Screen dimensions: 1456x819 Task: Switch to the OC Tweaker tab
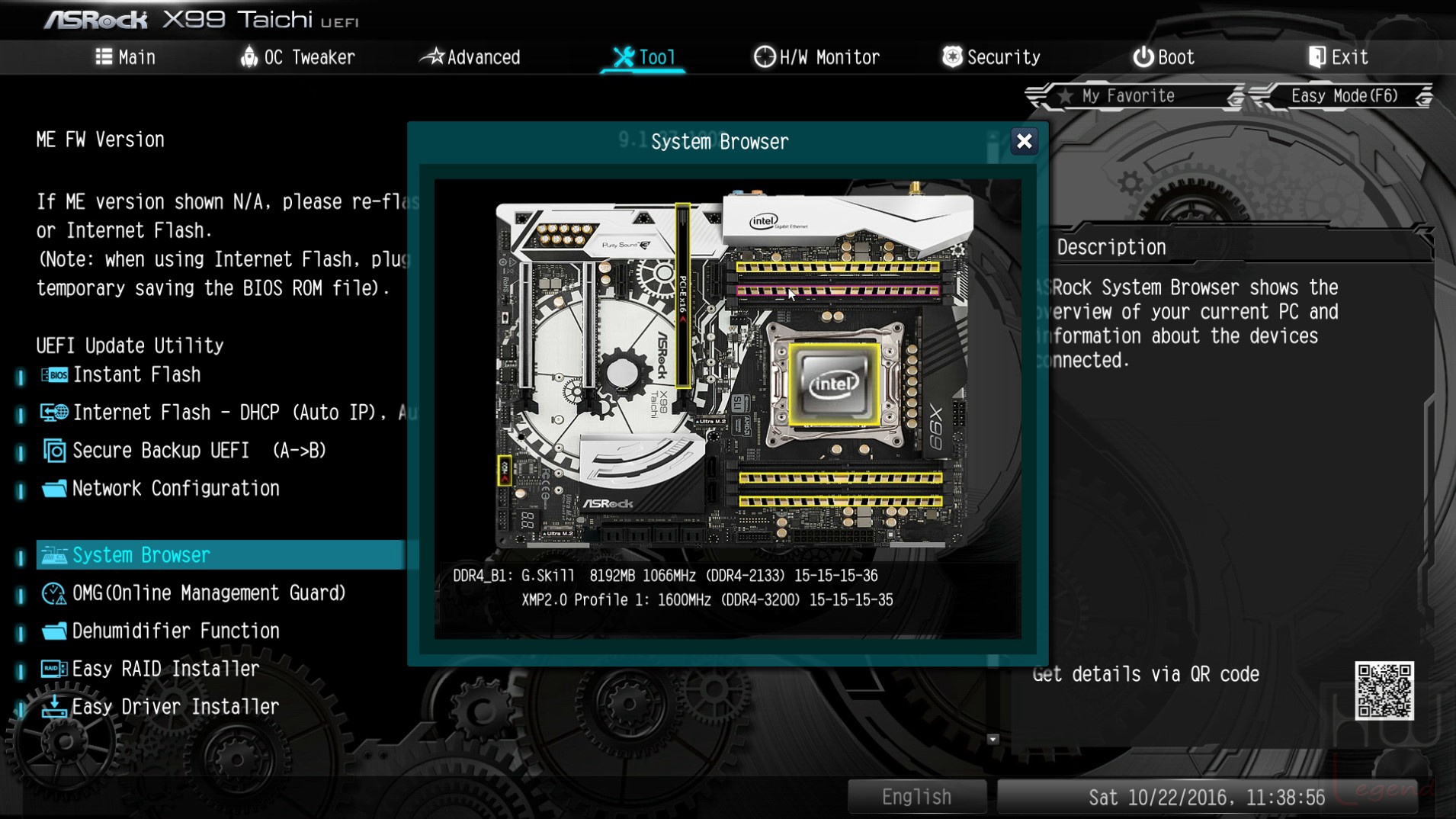297,57
